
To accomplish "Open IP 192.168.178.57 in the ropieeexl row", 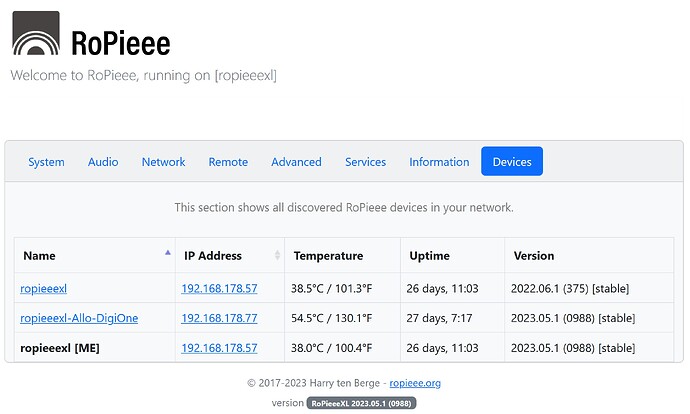I will [219, 289].
